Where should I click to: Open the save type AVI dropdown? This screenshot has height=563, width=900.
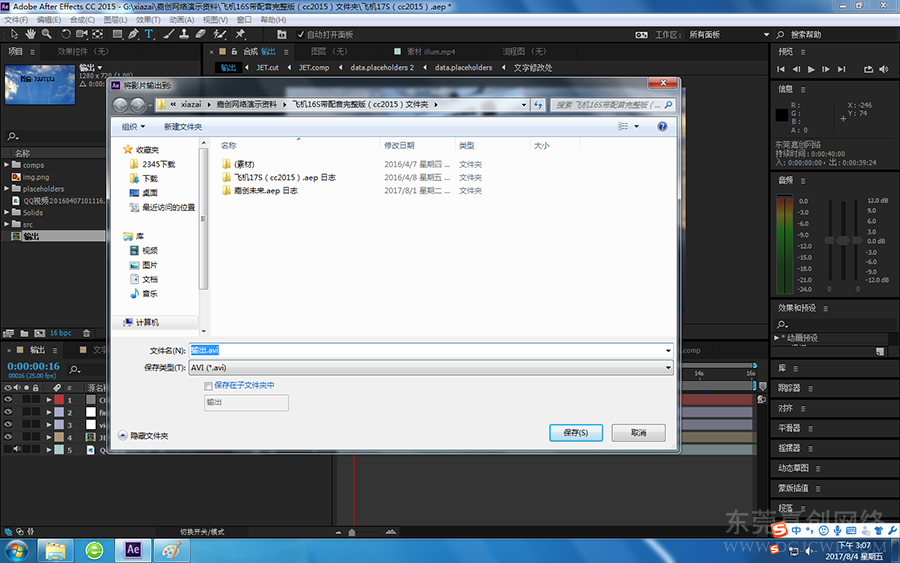pos(430,368)
